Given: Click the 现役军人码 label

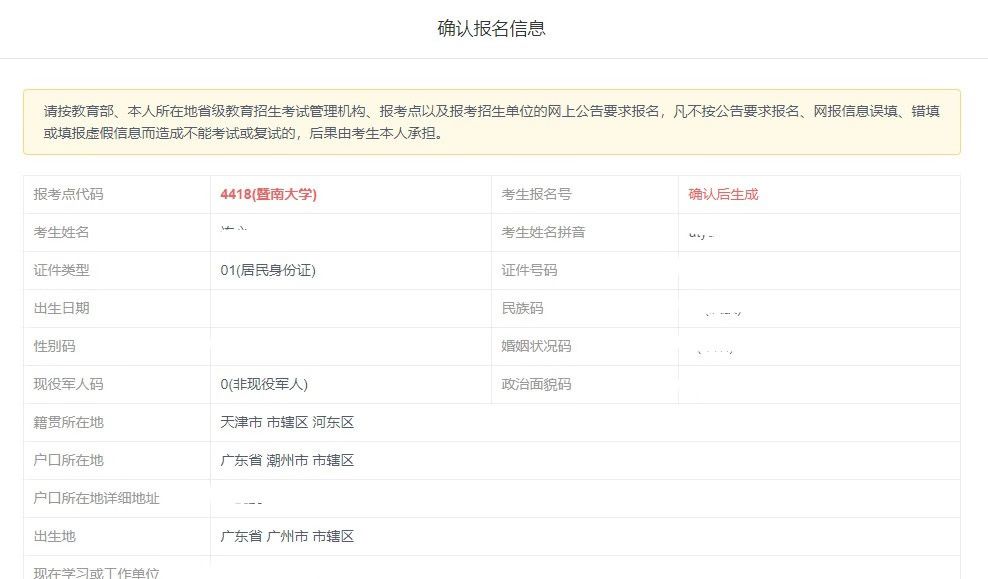Looking at the screenshot, I should click(x=68, y=384).
